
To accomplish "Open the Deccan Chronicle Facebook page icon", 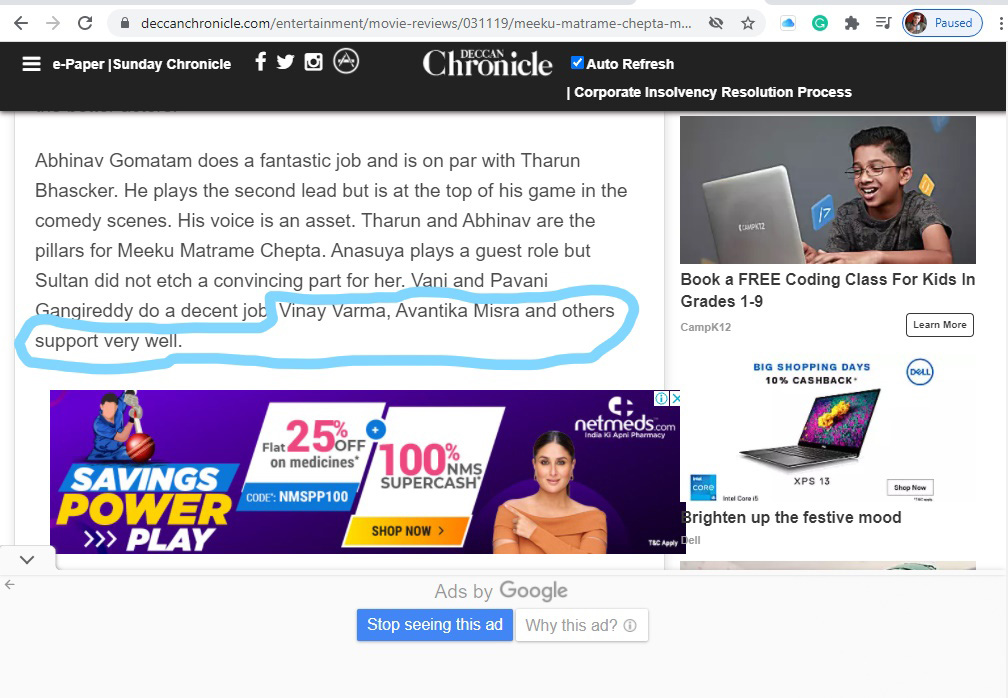I will pos(260,62).
